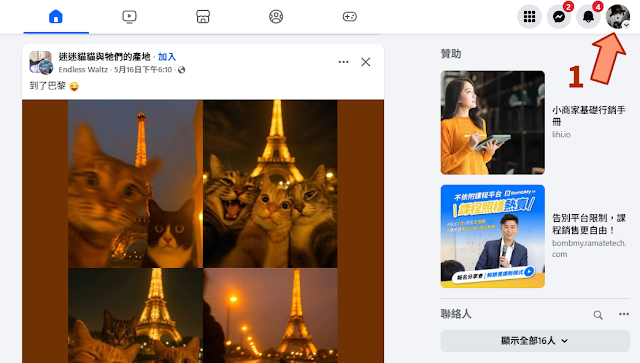This screenshot has width=640, height=363.
Task: Open the blurry orange cat Eiffel photo
Action: coord(135,184)
